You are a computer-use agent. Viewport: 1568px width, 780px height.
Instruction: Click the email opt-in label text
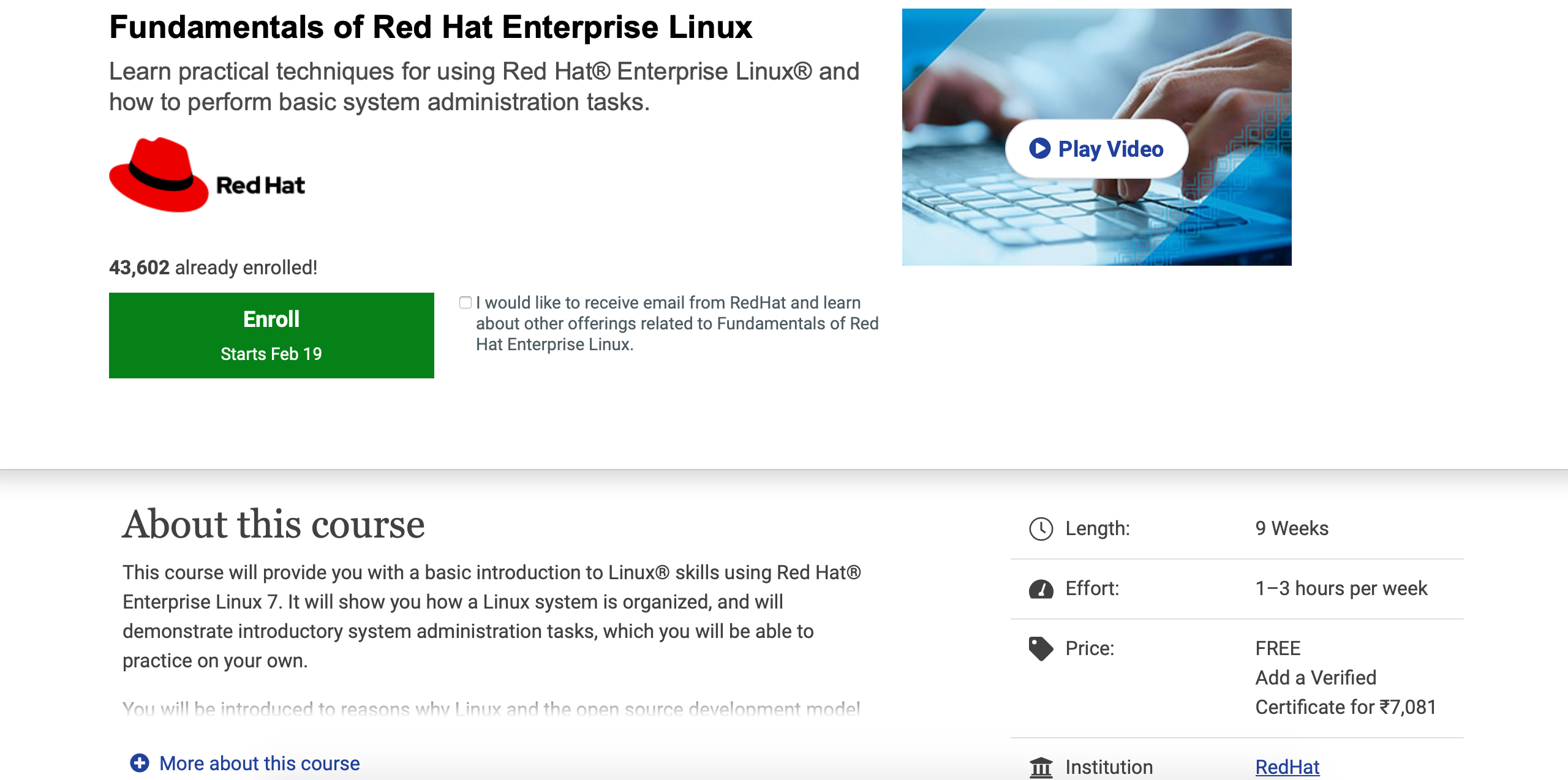coord(677,323)
